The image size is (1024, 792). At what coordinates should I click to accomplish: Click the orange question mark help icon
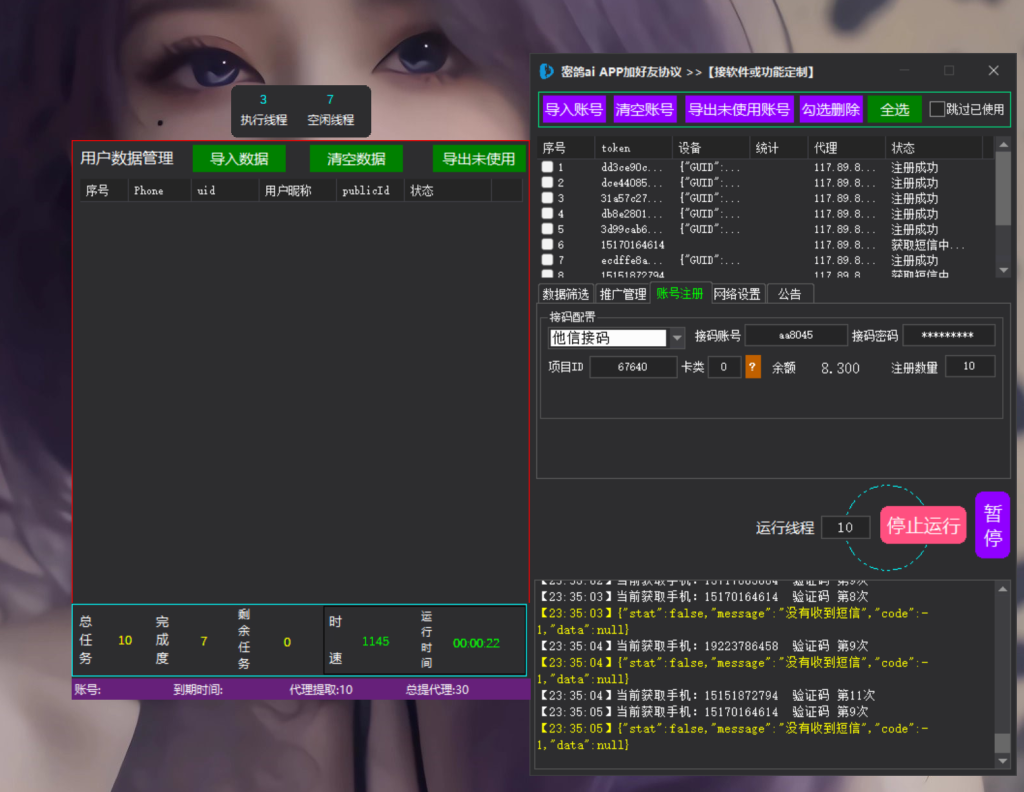753,367
